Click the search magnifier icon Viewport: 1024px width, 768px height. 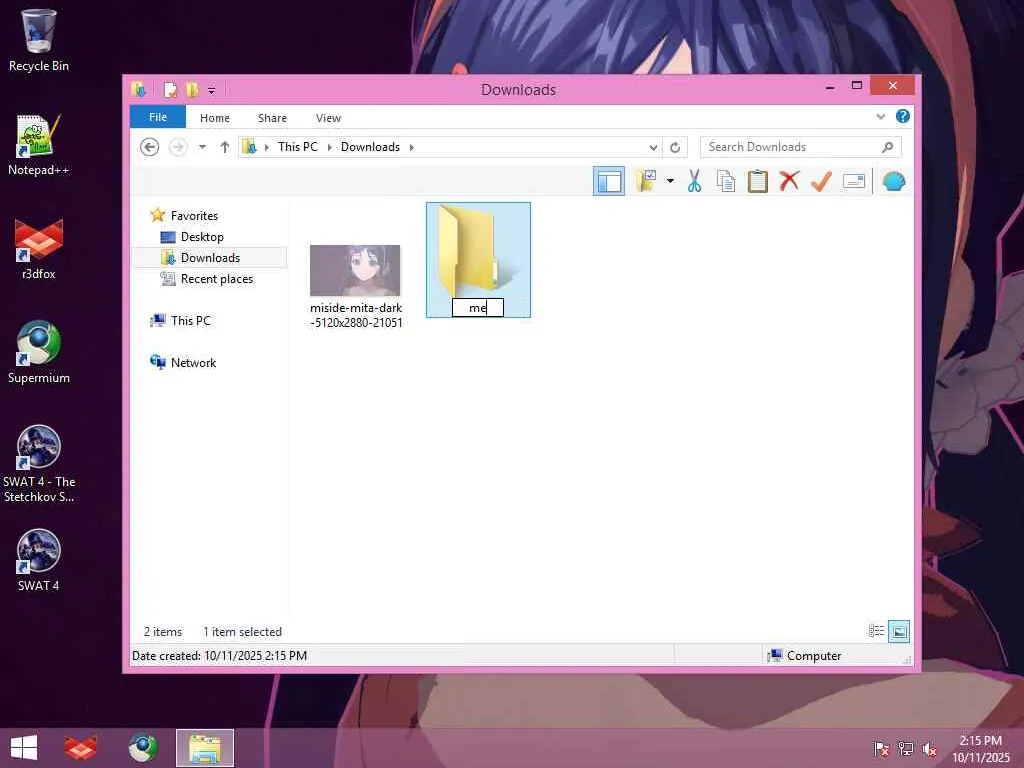pos(888,147)
